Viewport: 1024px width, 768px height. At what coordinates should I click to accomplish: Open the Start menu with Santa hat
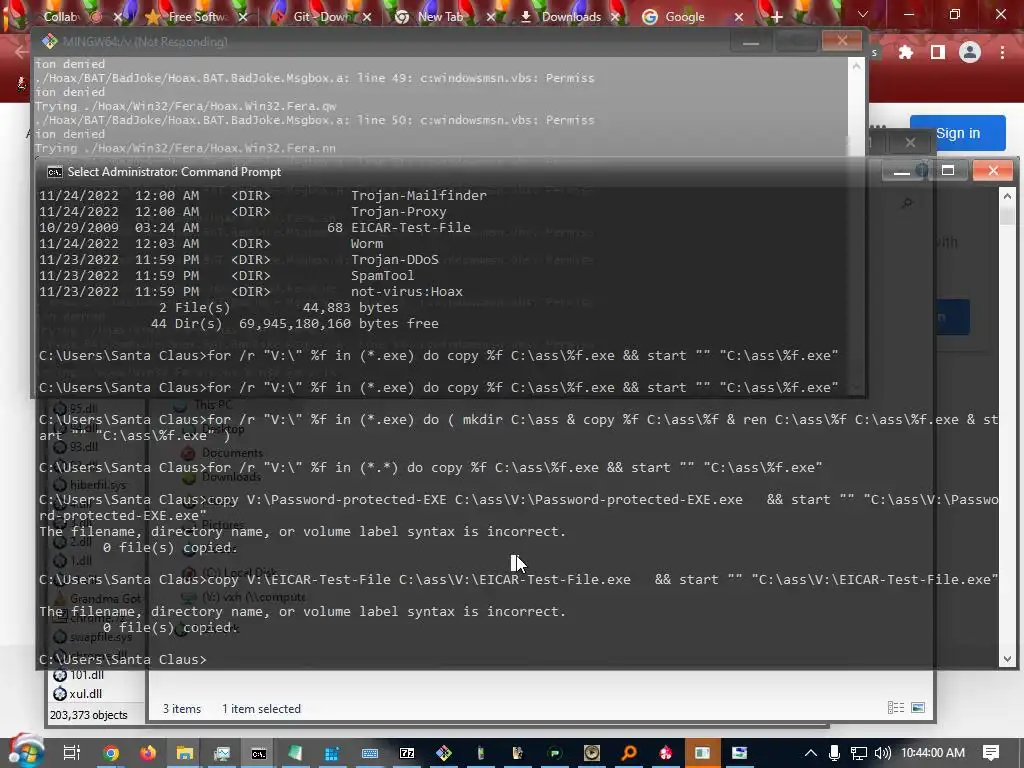click(x=26, y=752)
